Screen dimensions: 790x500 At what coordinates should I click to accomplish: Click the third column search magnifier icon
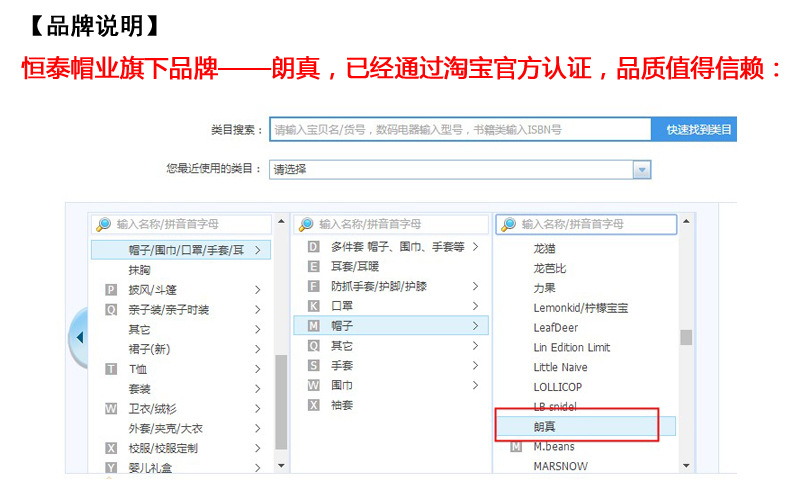pos(509,224)
